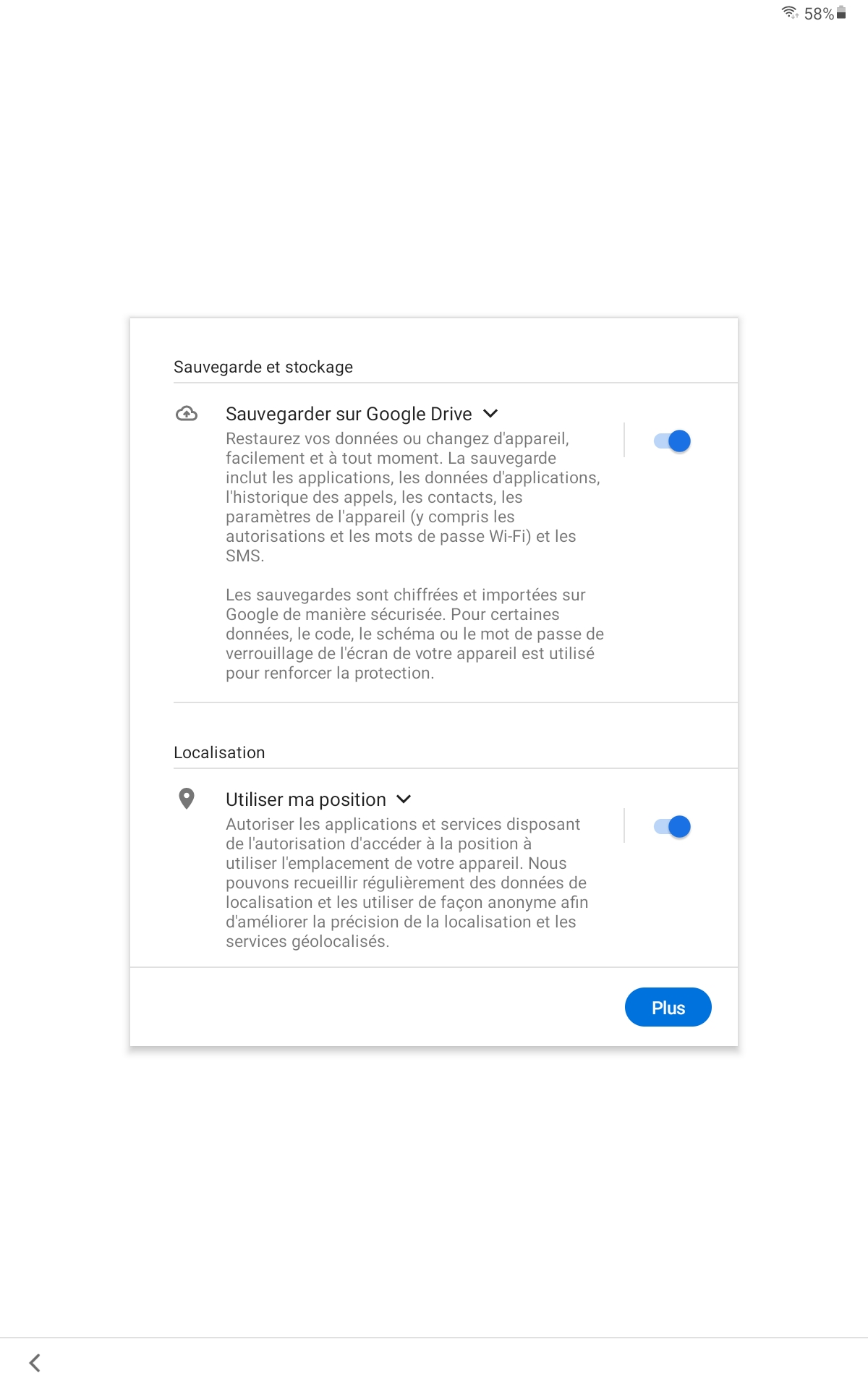Tap the location pin icon
The image size is (868, 1389).
point(187,799)
